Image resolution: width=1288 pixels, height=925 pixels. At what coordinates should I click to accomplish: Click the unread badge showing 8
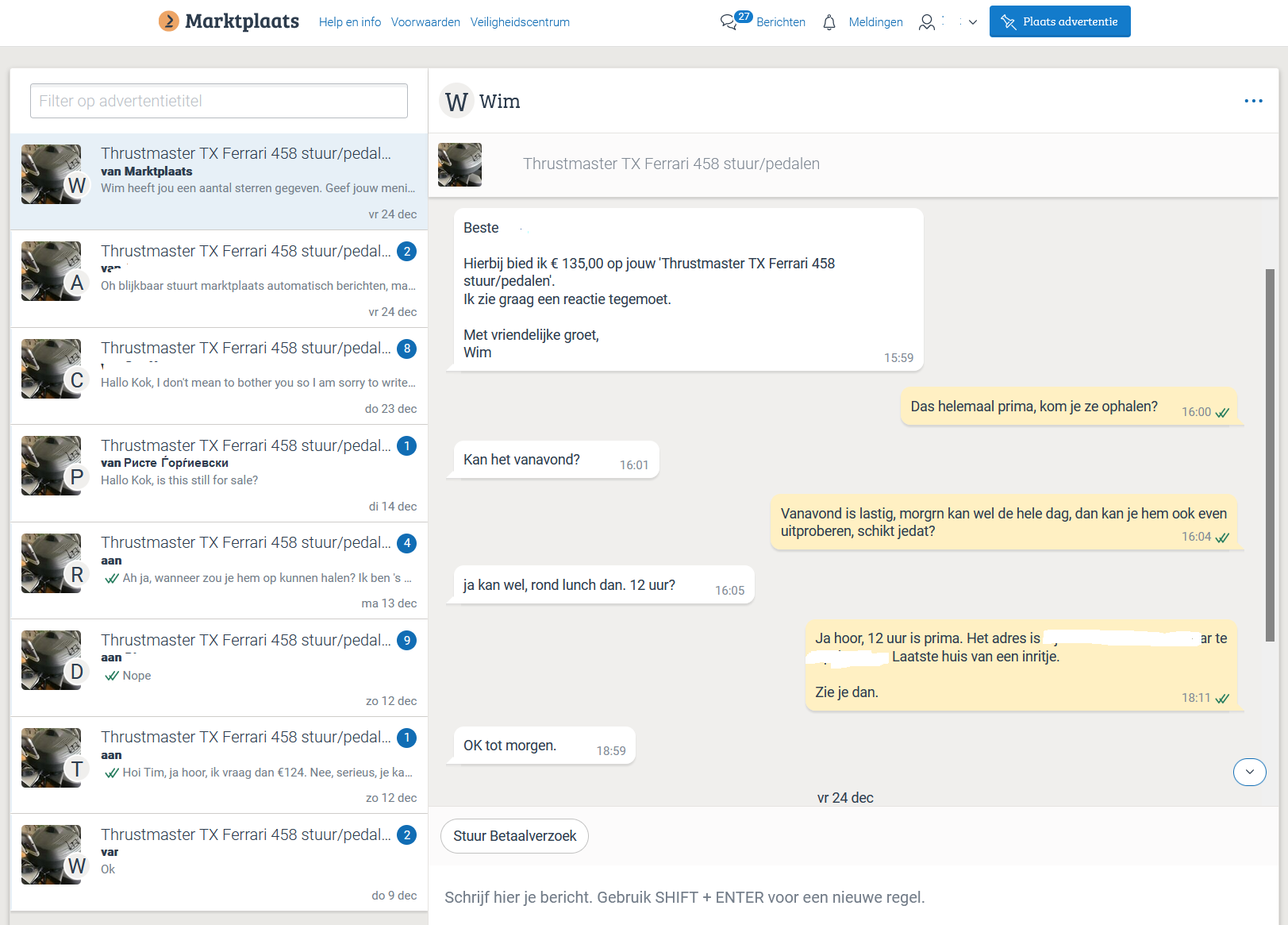pos(407,348)
